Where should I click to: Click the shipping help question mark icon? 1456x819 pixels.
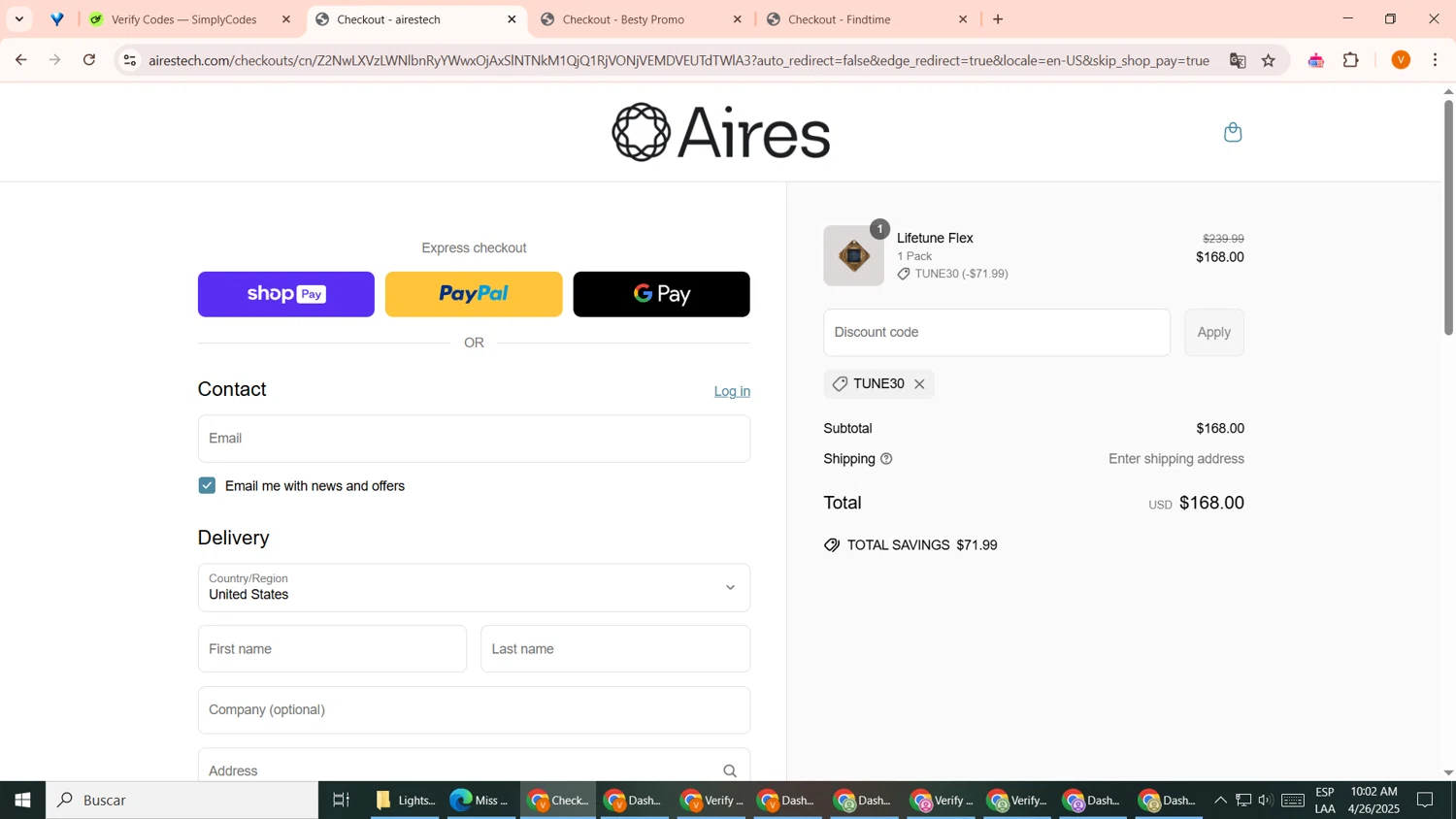pyautogui.click(x=886, y=459)
